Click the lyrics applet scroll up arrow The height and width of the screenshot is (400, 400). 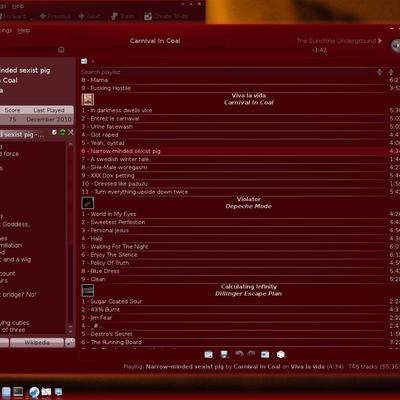pos(70,145)
